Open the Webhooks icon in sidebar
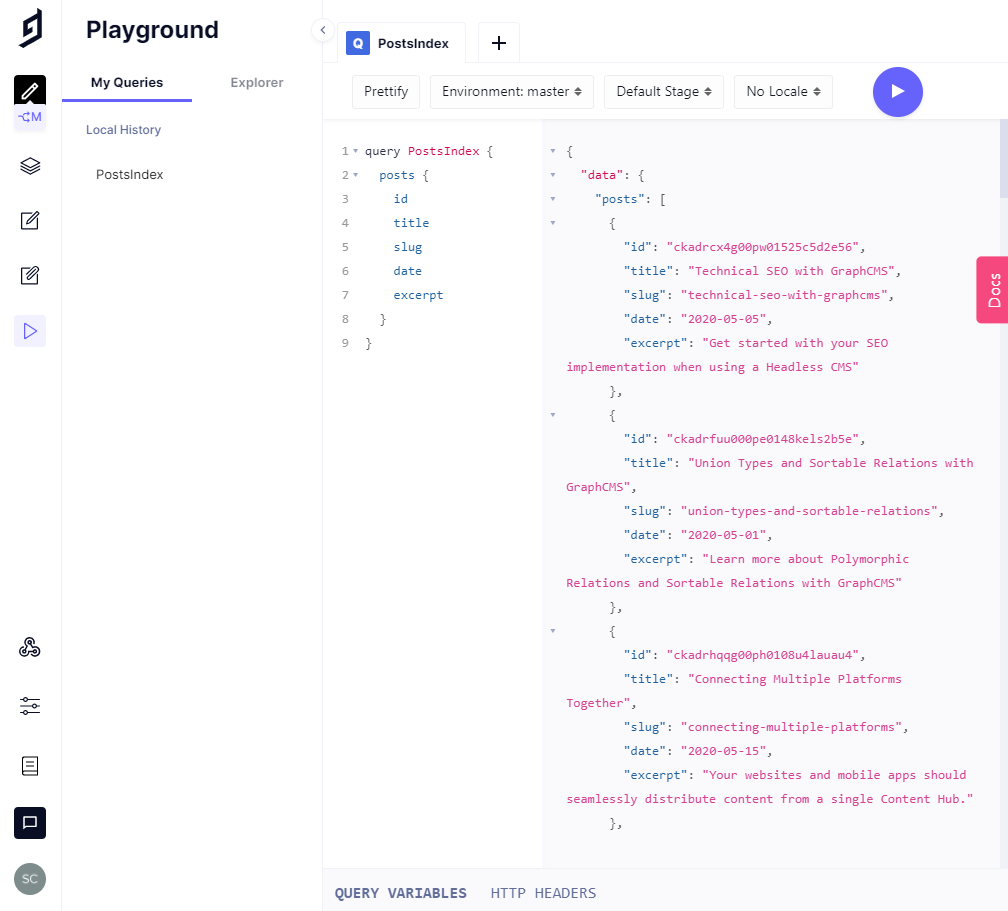 (29, 647)
